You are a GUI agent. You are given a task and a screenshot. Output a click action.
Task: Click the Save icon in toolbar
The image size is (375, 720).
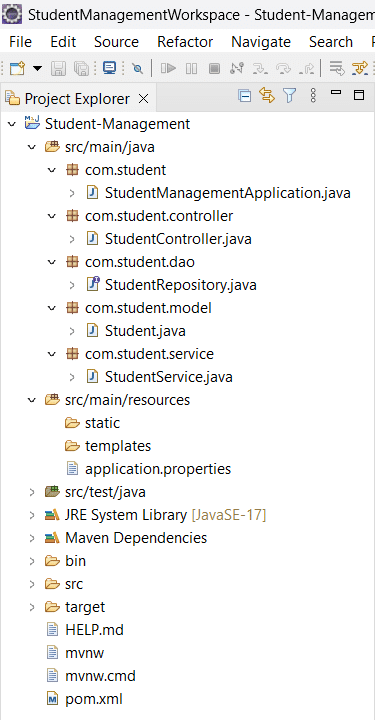click(x=58, y=69)
